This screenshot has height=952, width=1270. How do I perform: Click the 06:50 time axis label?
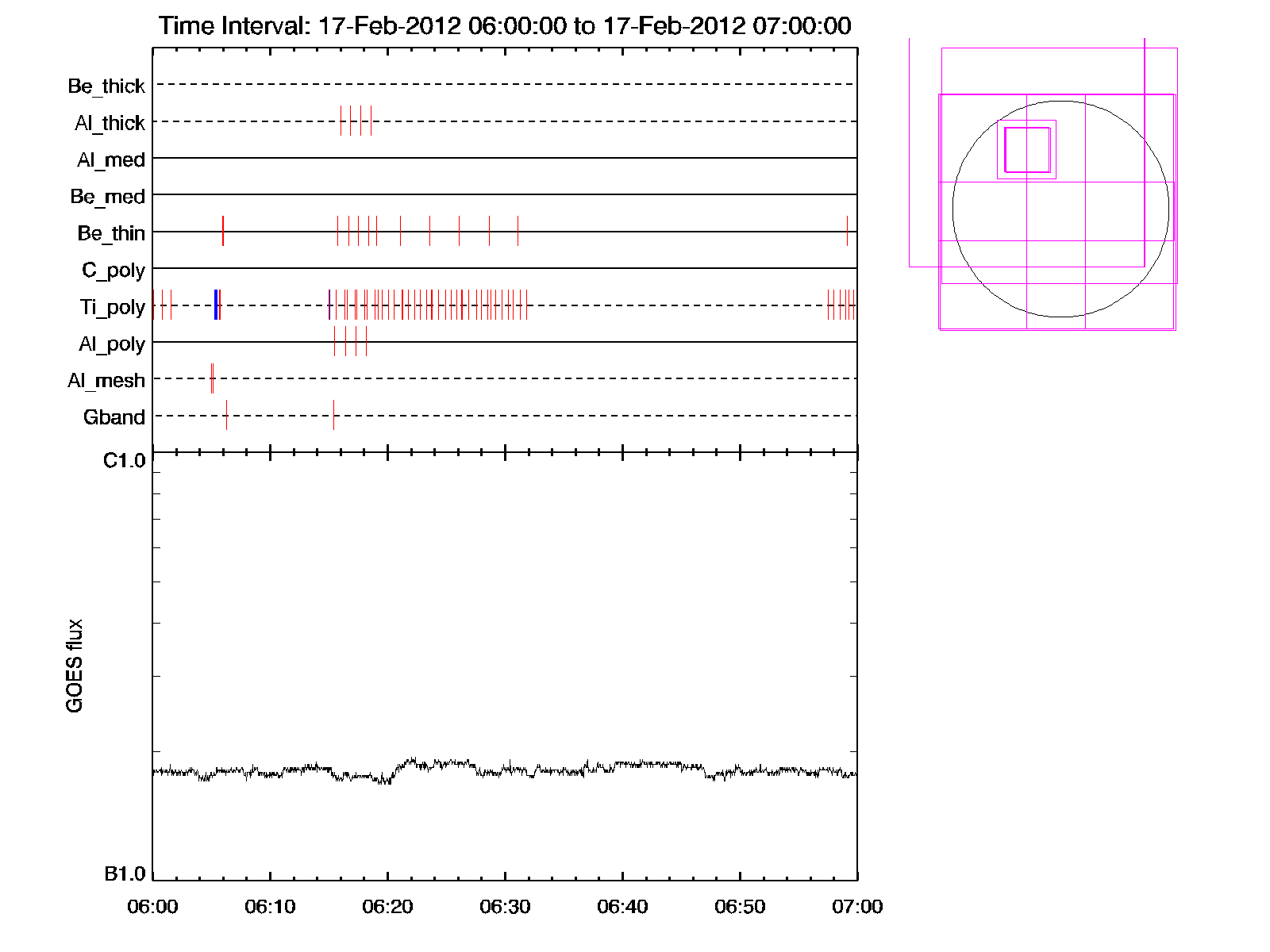tap(740, 907)
